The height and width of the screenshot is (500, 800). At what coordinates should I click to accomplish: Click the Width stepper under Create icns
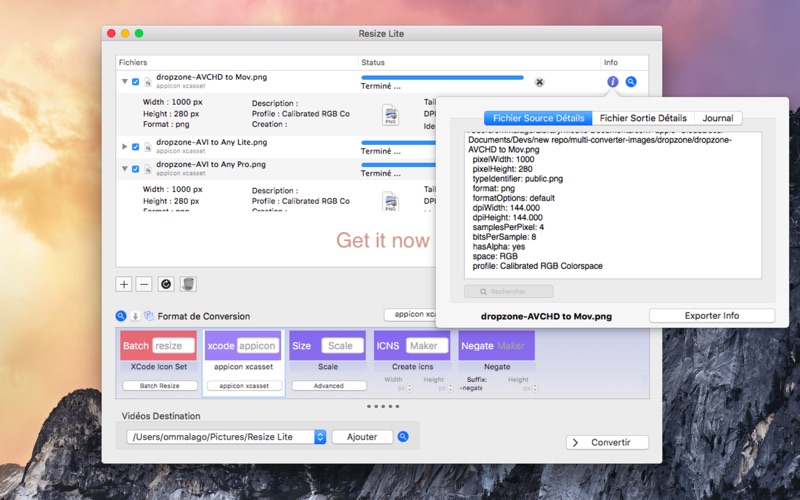(410, 388)
